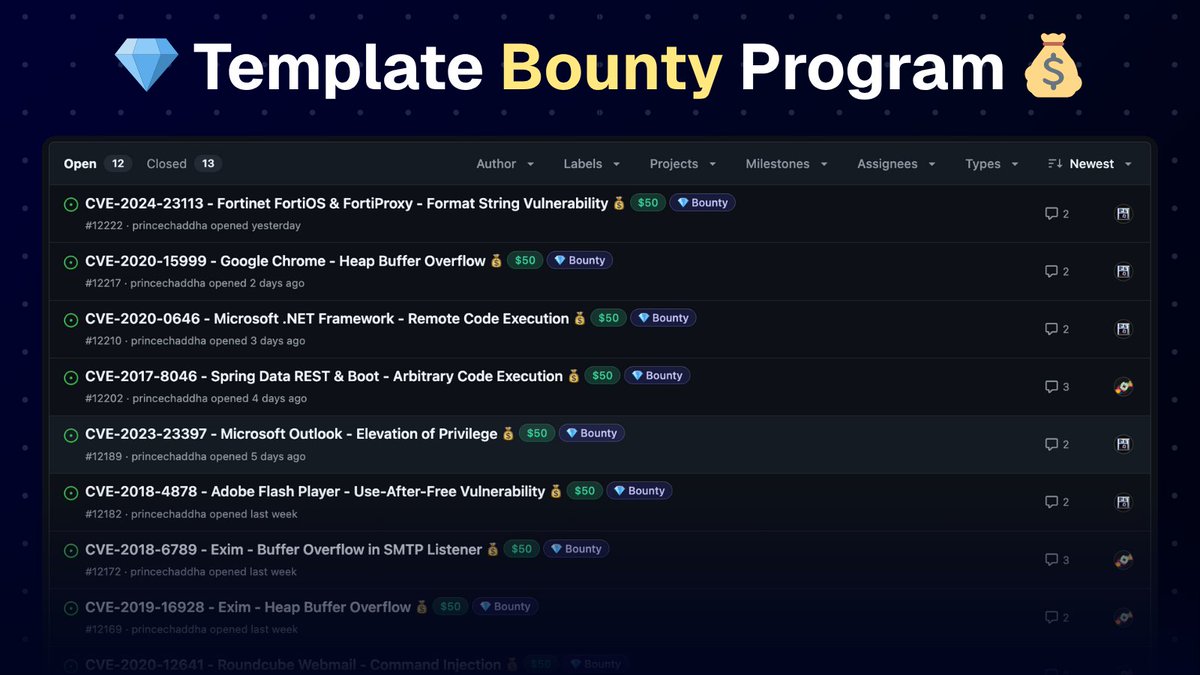Open the CVE-2020-0646 Microsoft .NET Framework issue
This screenshot has height=675, width=1200.
pyautogui.click(x=327, y=319)
